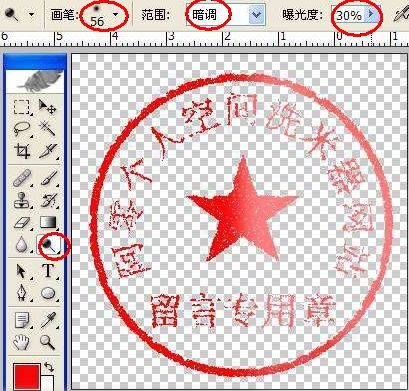Select the Pen tool
Screen dimensions: 409x391
click(x=22, y=293)
